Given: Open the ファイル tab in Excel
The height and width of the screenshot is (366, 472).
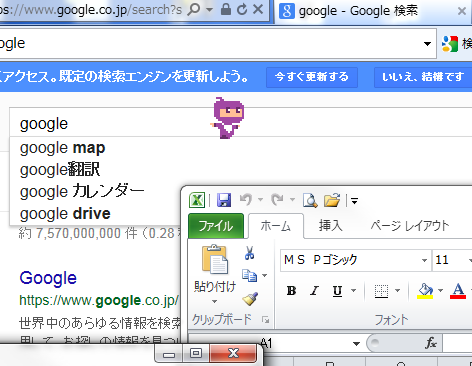Looking at the screenshot, I should [x=216, y=226].
